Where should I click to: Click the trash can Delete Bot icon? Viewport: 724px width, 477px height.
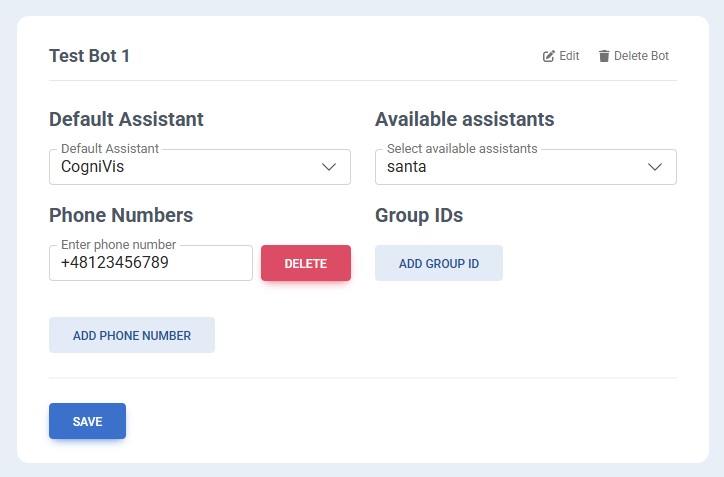[604, 56]
